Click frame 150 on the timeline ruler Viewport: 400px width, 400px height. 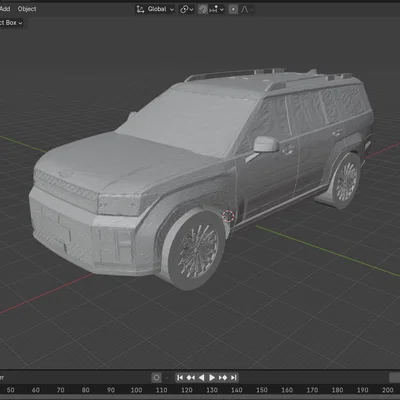pyautogui.click(x=262, y=390)
